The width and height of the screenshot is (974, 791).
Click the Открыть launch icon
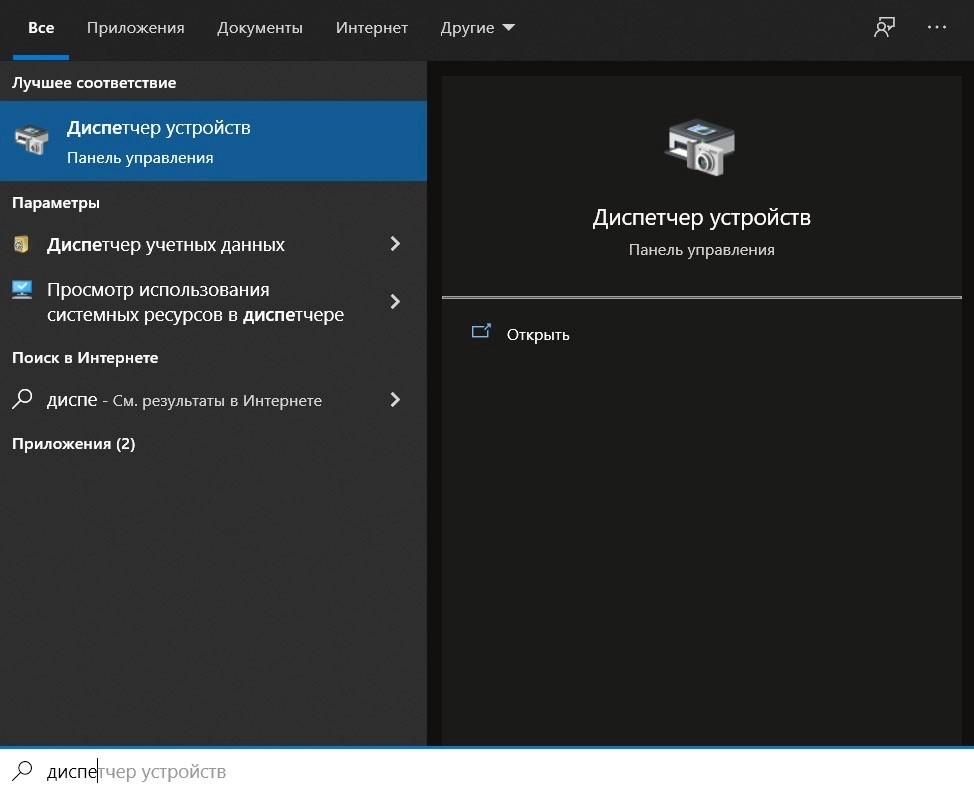[x=481, y=333]
